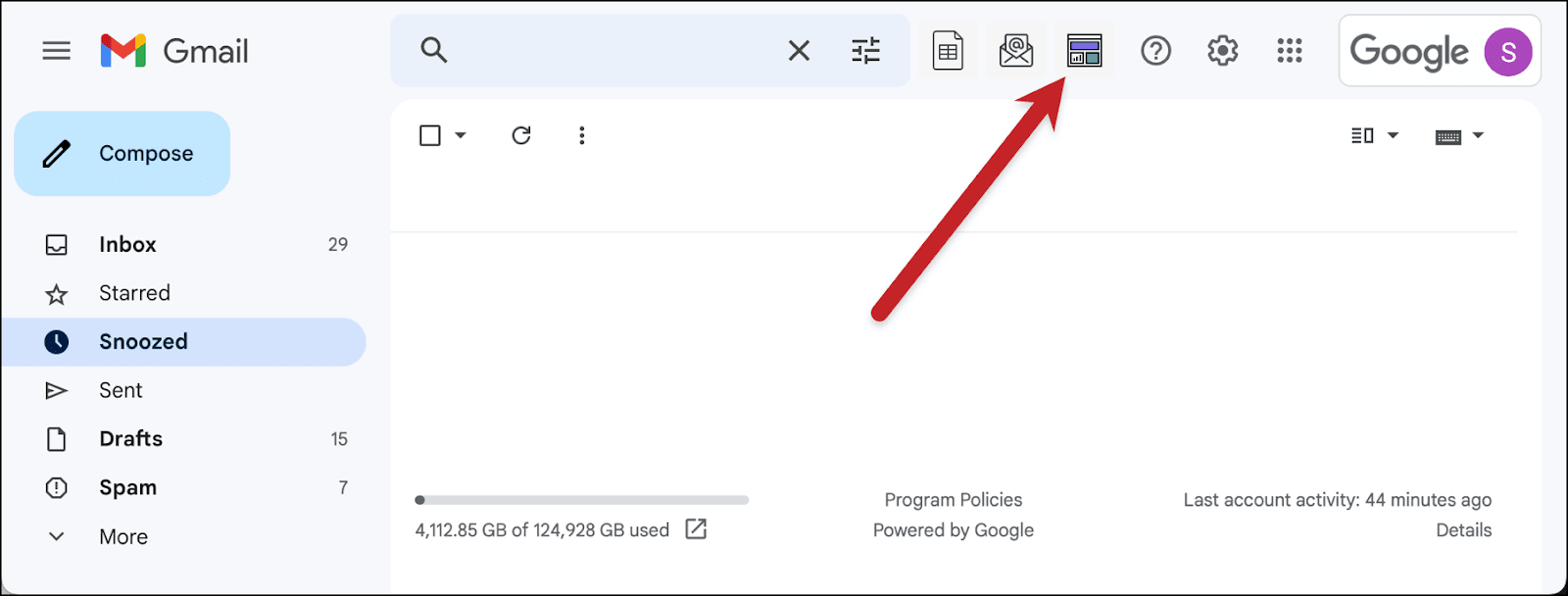Open the spreadsheet extension icon
1568x596 pixels.
[x=948, y=51]
